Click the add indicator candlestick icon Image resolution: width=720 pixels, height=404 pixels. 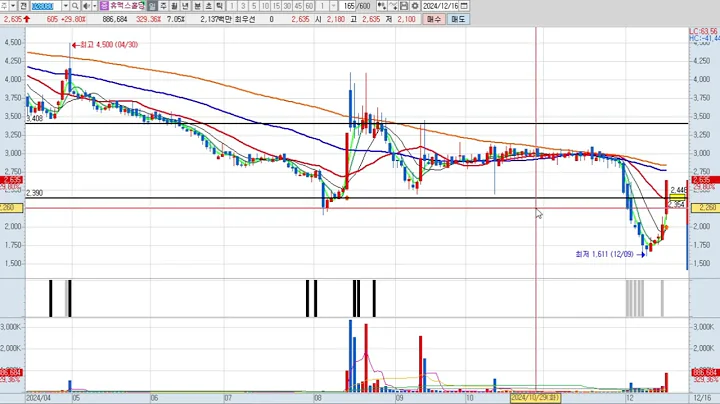pyautogui.click(x=382, y=6)
